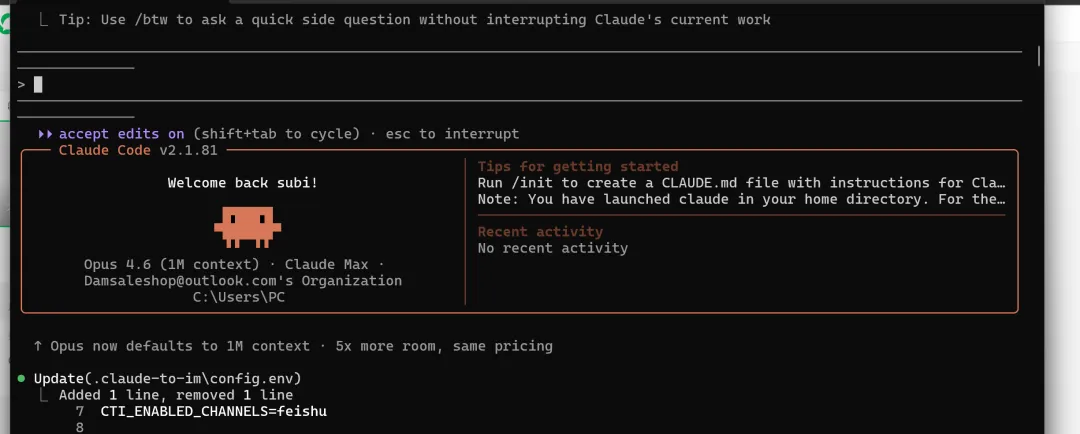This screenshot has width=1080, height=434.
Task: Click the green bullet beside Update
Action: pyautogui.click(x=22, y=378)
